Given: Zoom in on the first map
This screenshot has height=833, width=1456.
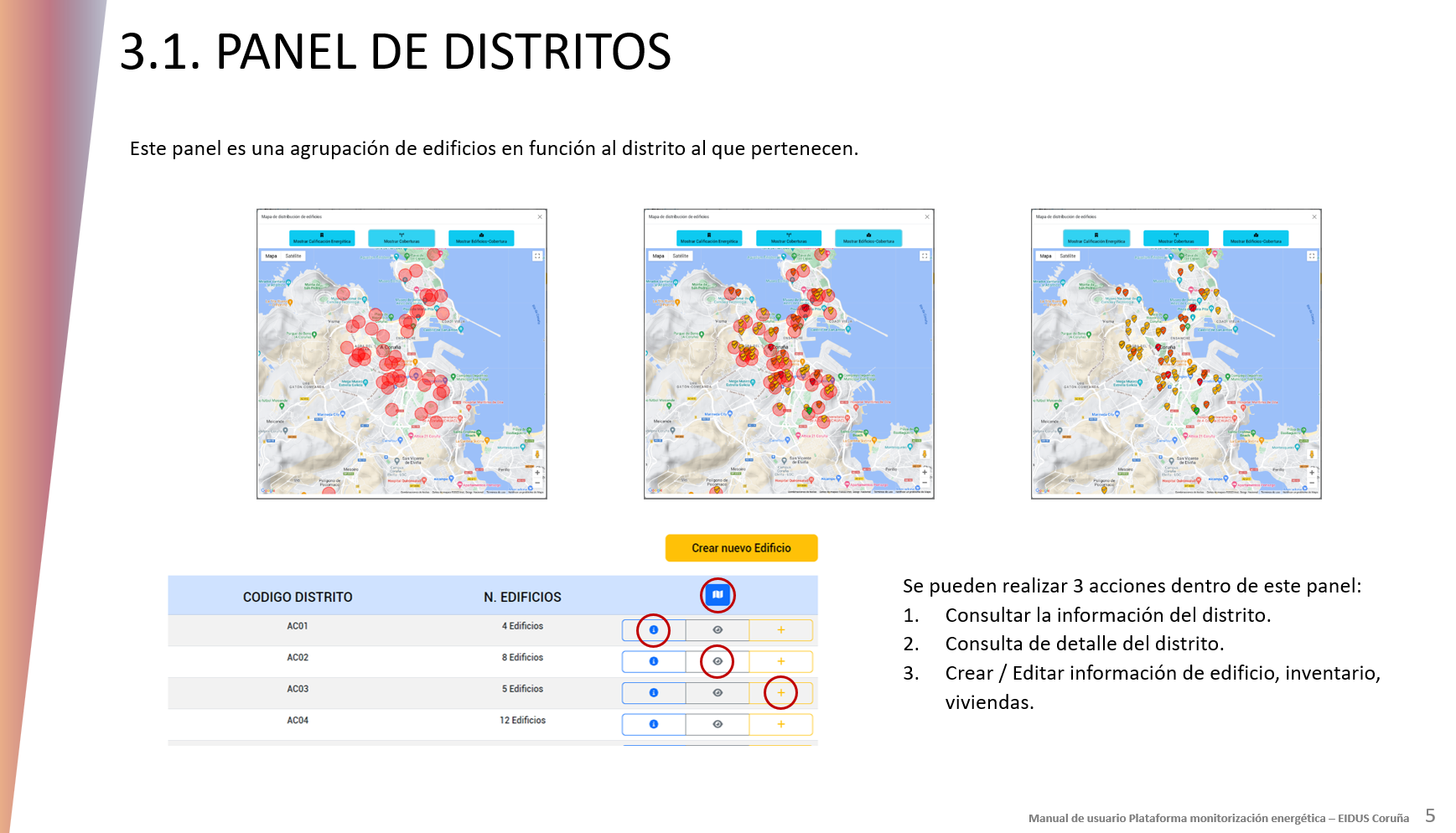Looking at the screenshot, I should [537, 473].
